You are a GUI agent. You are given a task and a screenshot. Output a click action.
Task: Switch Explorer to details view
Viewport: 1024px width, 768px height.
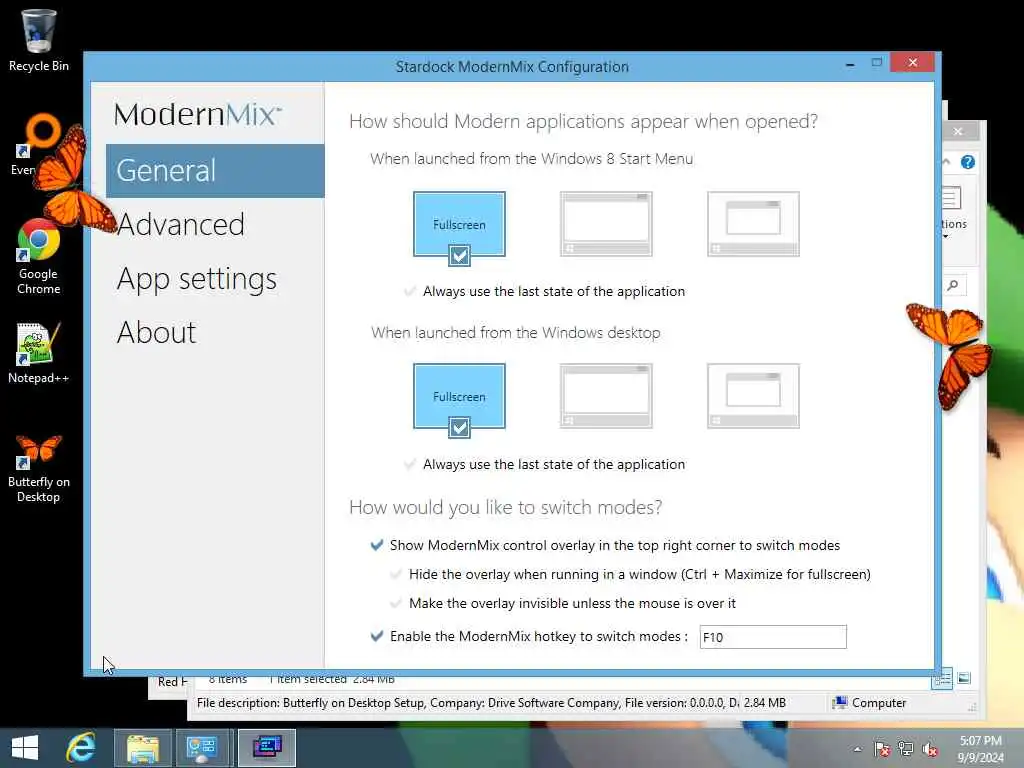pos(942,679)
